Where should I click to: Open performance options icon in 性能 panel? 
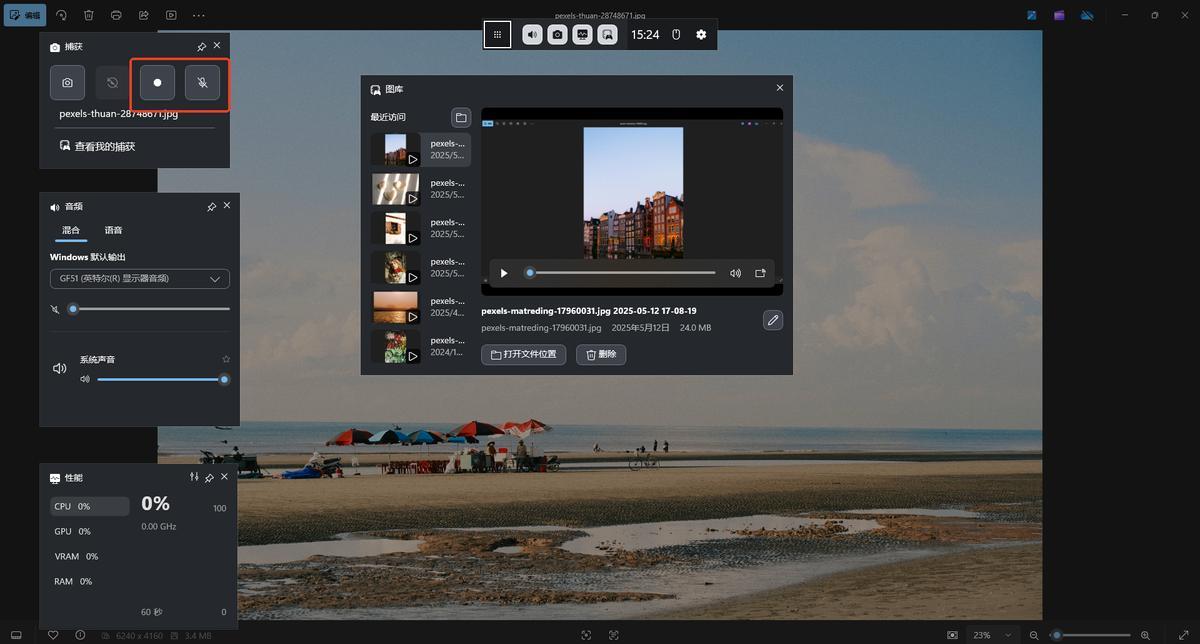click(194, 478)
